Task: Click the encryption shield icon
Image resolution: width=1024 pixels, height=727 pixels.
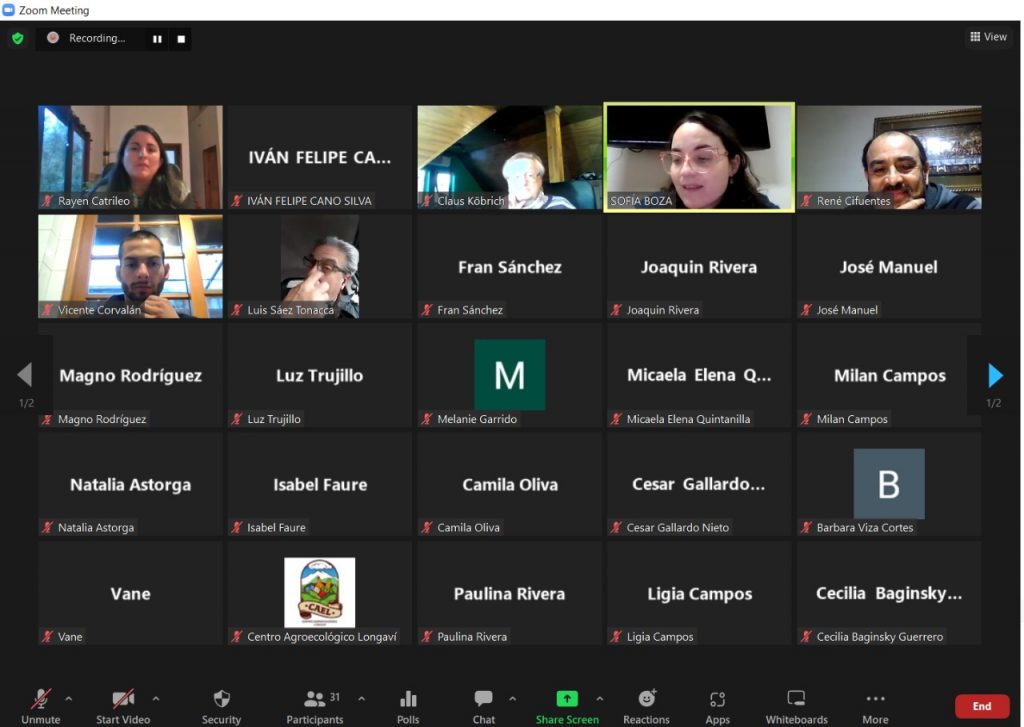Action: click(17, 38)
